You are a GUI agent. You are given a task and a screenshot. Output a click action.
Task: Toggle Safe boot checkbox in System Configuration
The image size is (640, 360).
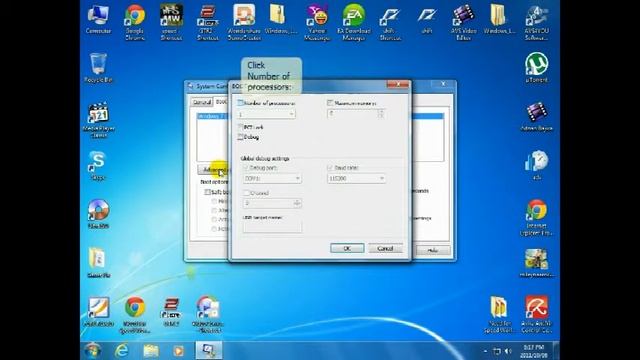click(x=207, y=192)
